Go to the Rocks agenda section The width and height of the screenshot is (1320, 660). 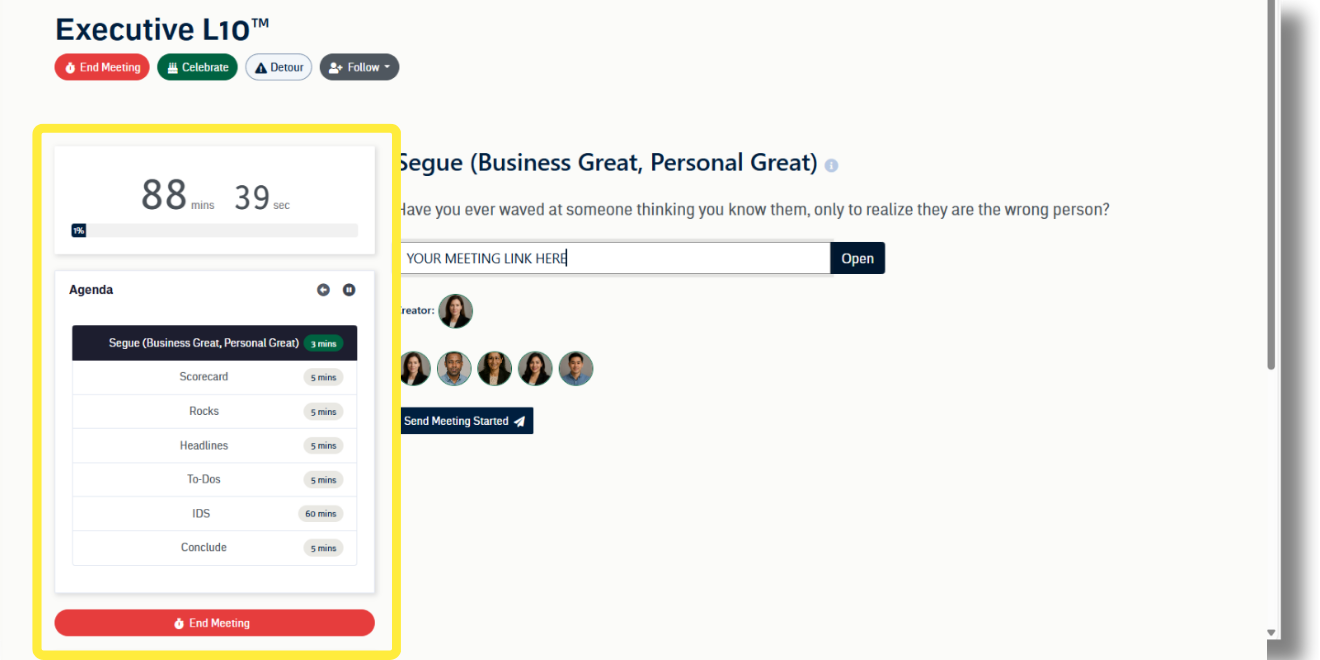204,411
